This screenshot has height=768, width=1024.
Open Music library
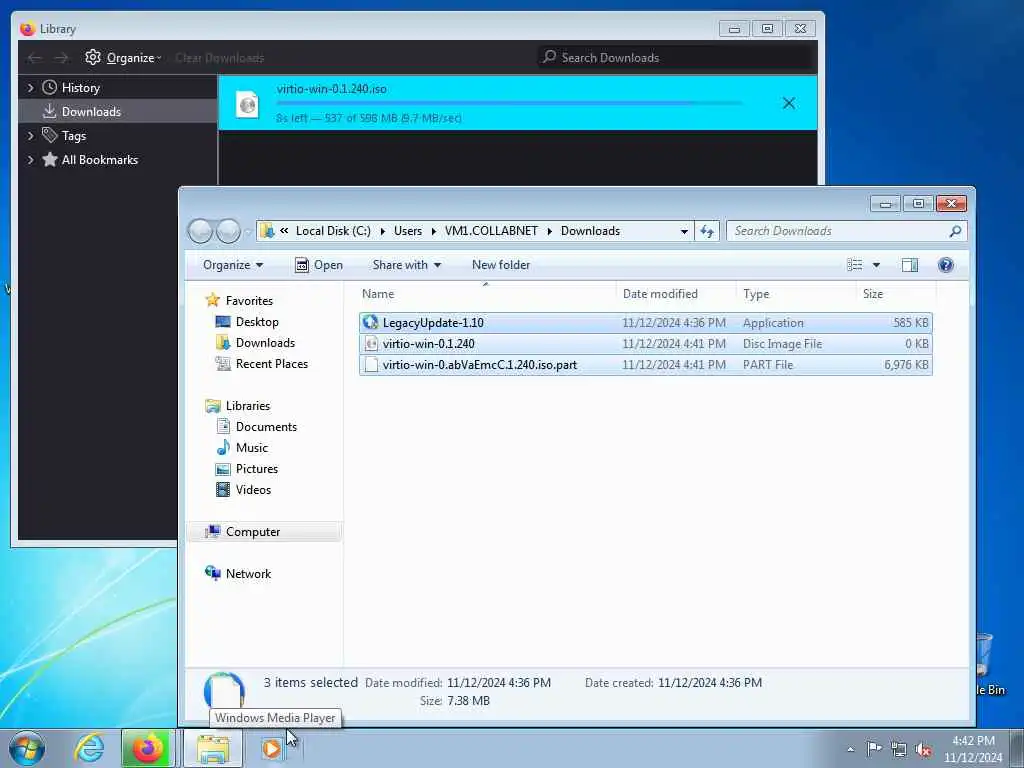click(251, 447)
